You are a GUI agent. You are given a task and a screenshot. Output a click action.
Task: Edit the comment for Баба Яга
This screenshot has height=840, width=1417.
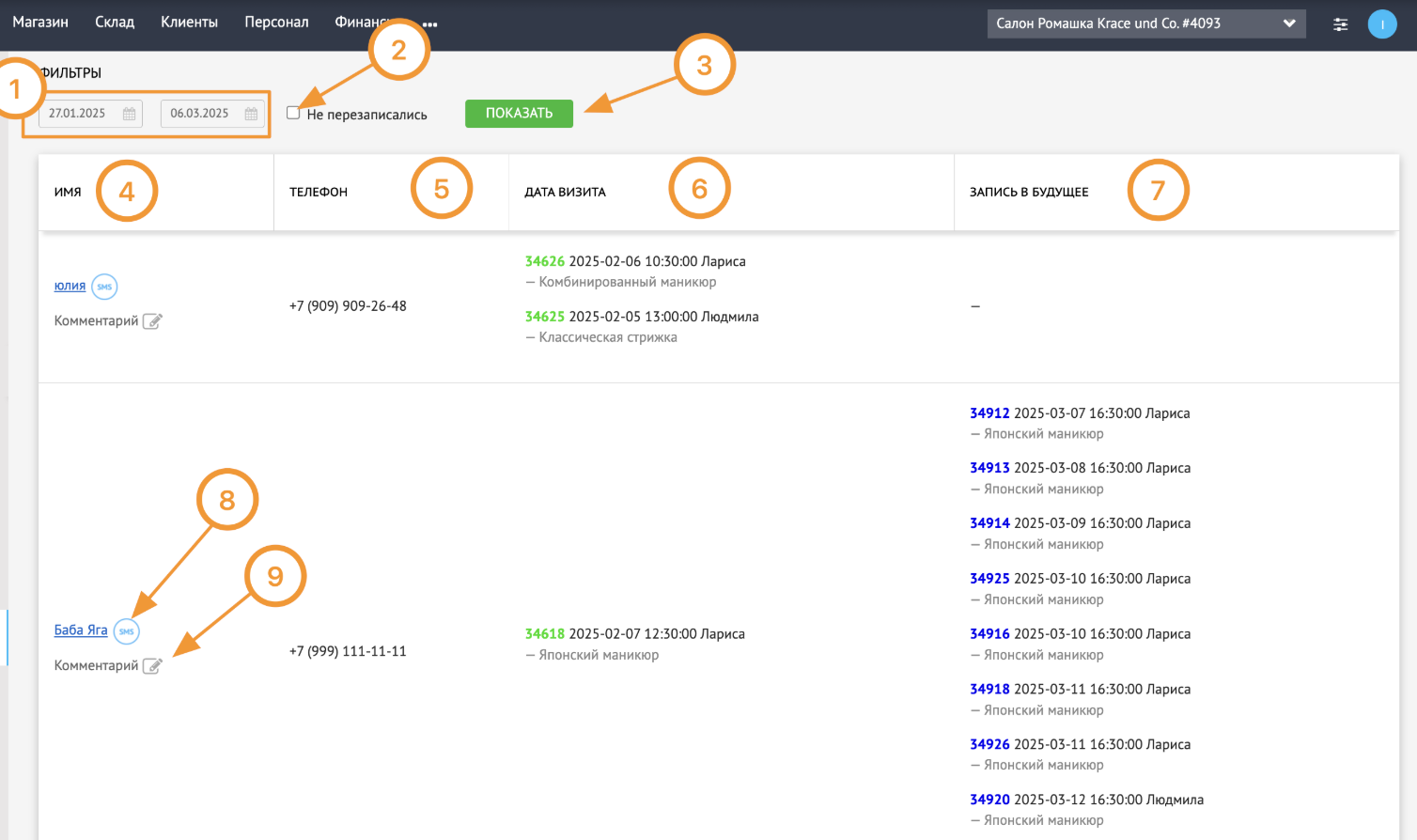152,666
